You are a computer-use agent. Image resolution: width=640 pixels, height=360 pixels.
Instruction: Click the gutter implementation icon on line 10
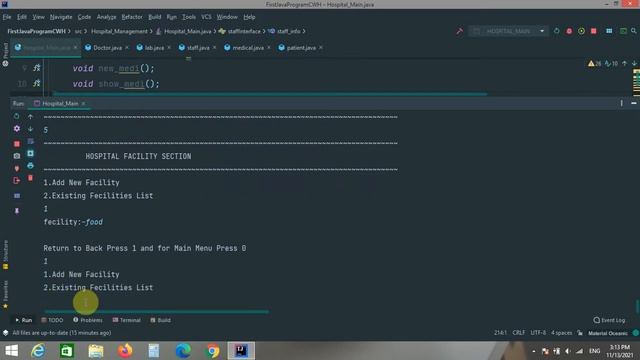pyautogui.click(x=37, y=83)
